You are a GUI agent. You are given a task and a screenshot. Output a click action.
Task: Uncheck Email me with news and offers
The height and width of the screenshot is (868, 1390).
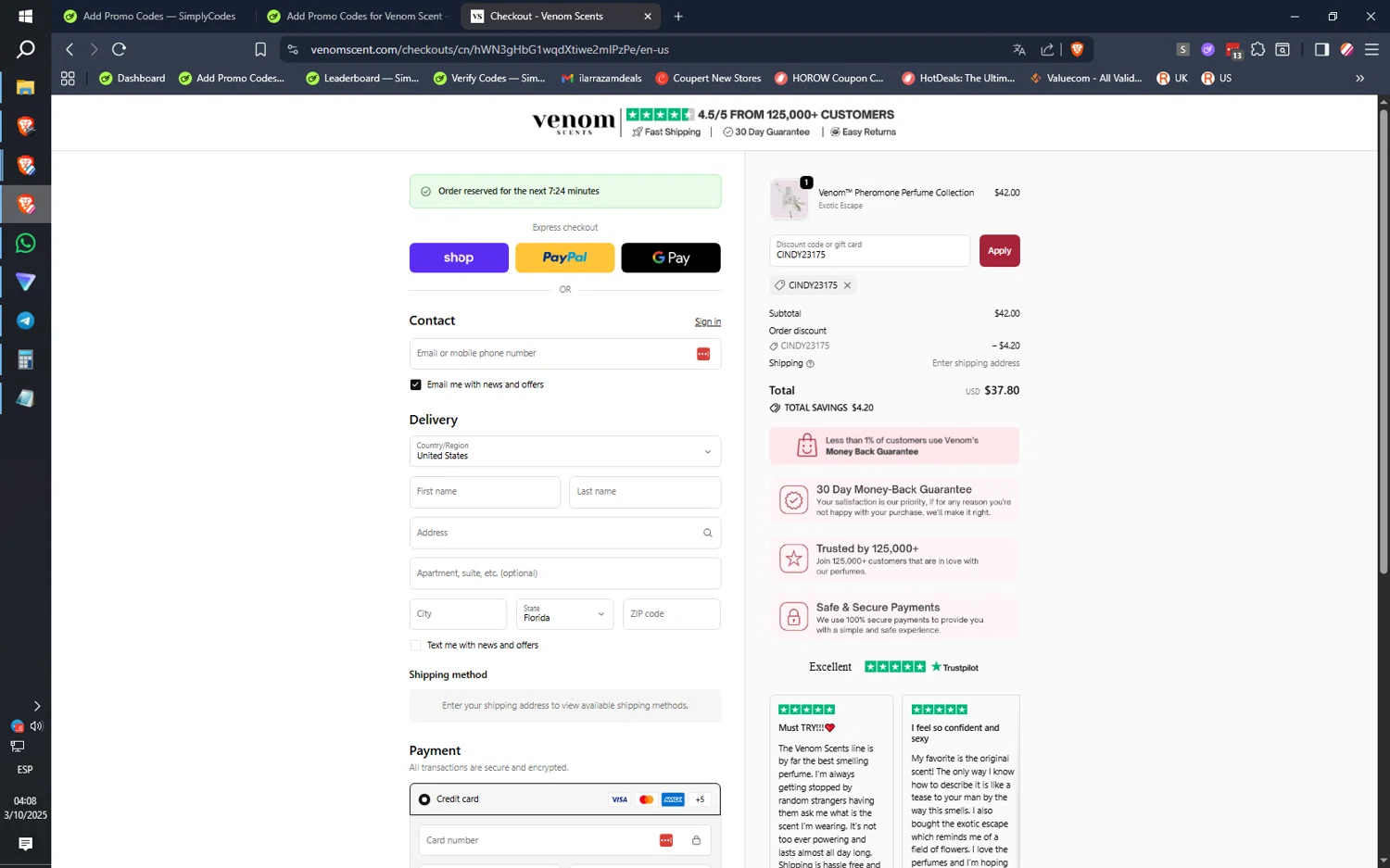coord(415,384)
